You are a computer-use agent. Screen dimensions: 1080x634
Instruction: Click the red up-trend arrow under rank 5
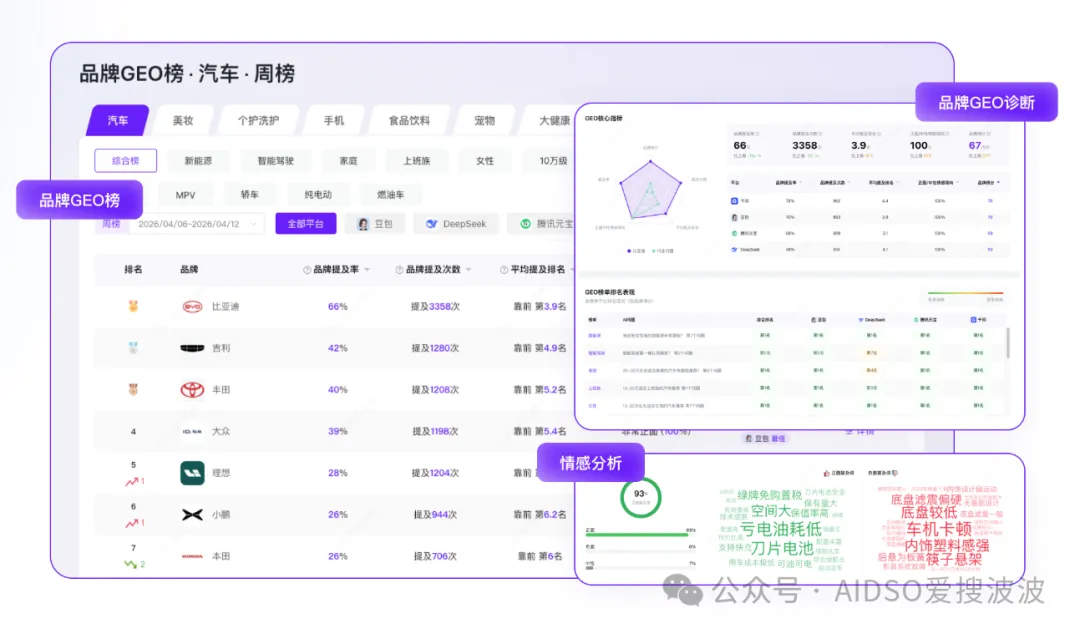coord(132,482)
